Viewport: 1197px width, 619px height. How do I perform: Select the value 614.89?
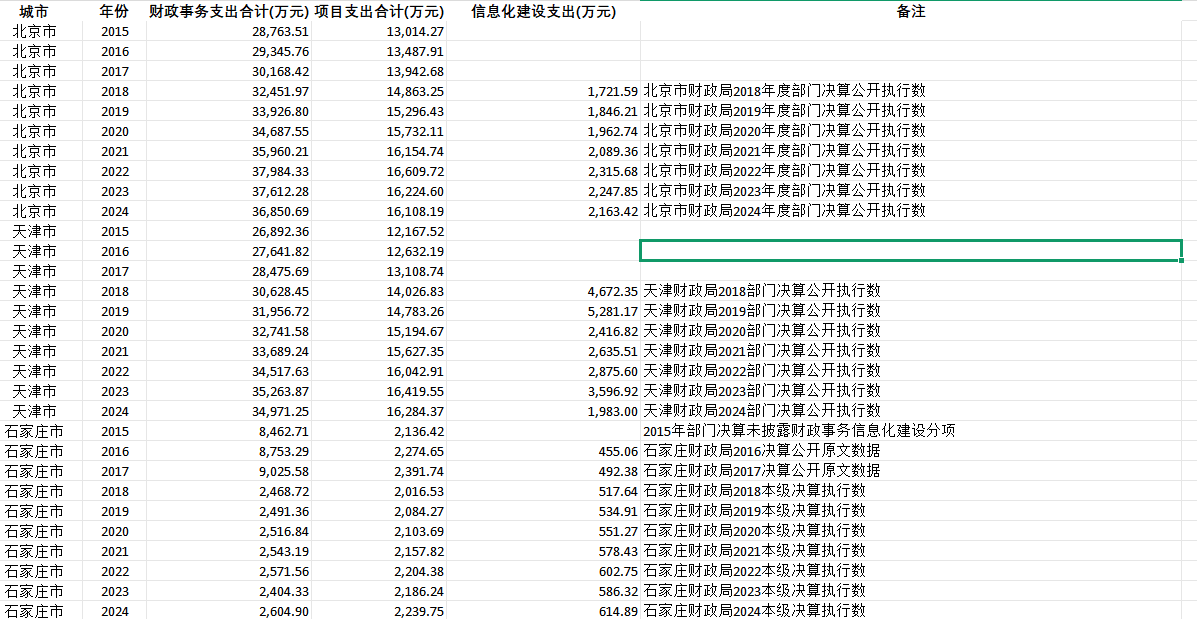coord(618,610)
